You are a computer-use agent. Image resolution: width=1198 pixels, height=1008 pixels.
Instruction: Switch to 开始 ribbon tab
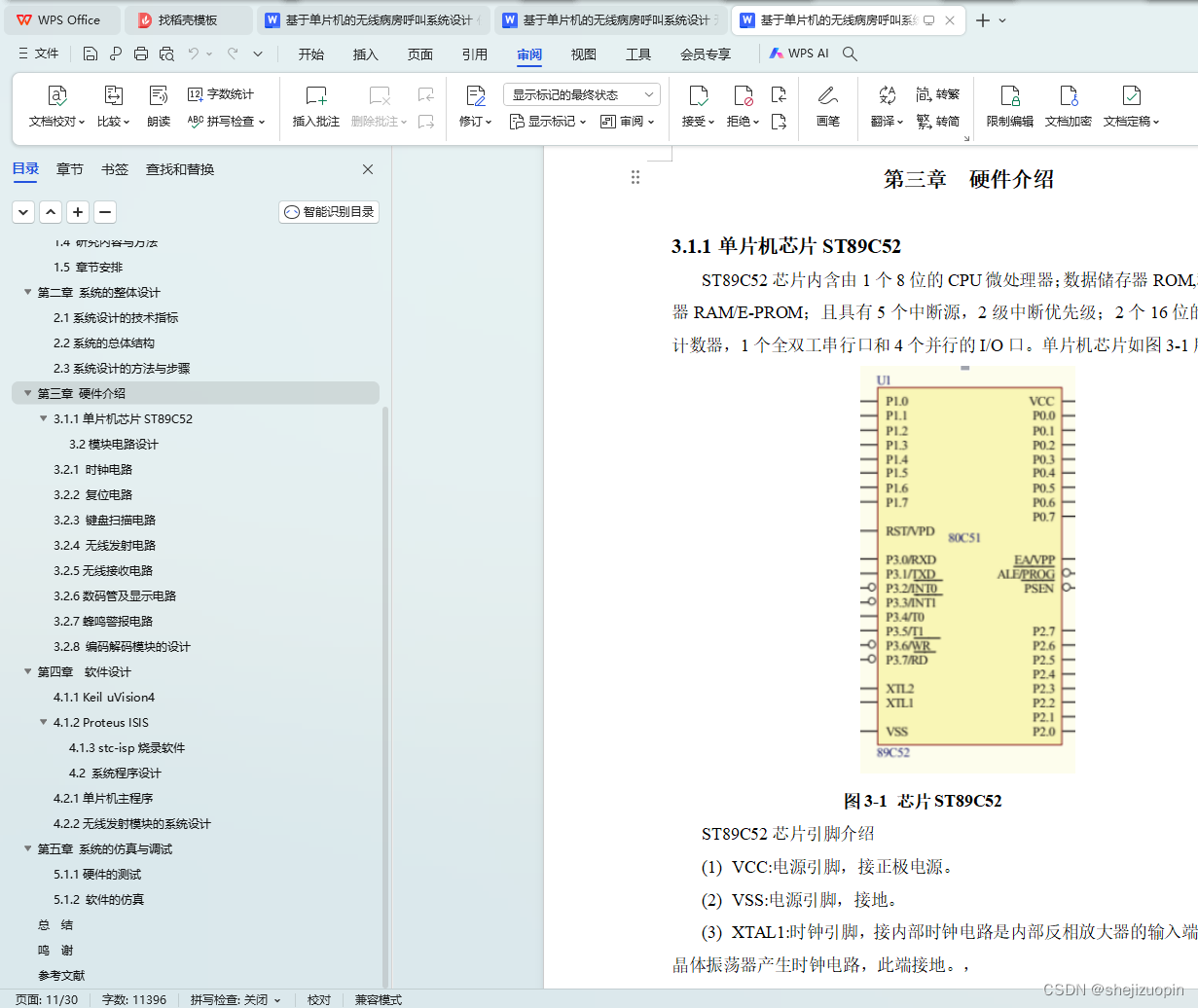(x=311, y=54)
